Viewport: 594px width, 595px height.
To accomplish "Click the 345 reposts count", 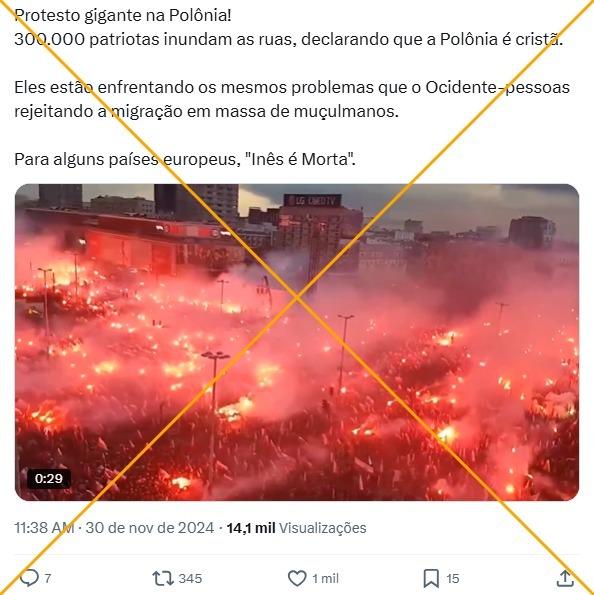I will pyautogui.click(x=190, y=579).
